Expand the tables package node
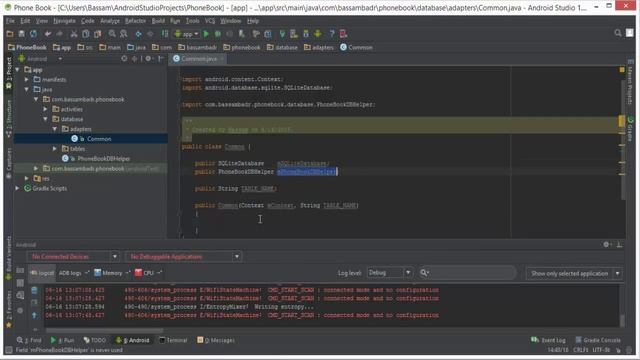Image resolution: width=640 pixels, height=360 pixels. (x=55, y=149)
